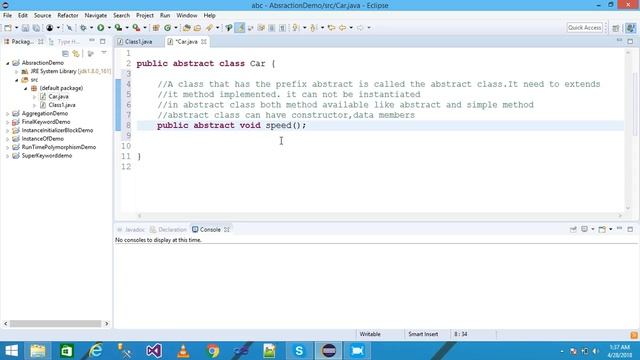Switch to the Class1.java editor tab
Viewport: 640px width, 360px height.
pyautogui.click(x=138, y=42)
